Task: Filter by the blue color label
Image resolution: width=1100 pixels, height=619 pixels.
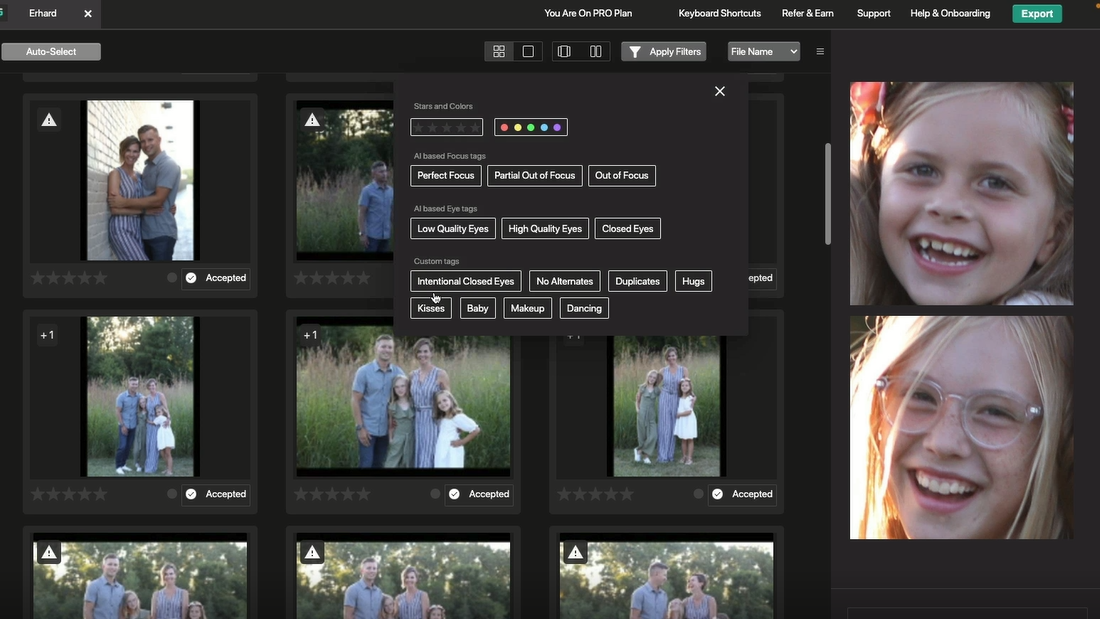Action: tap(544, 128)
